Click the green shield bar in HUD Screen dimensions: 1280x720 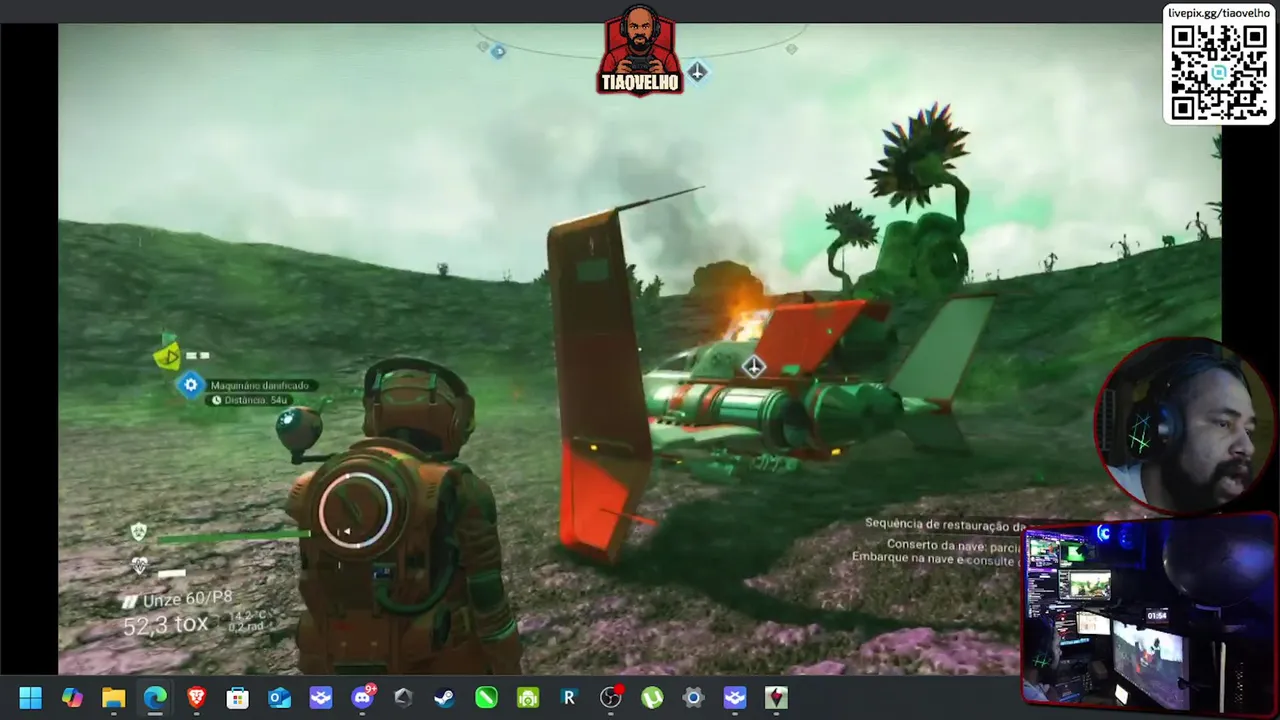pos(232,537)
